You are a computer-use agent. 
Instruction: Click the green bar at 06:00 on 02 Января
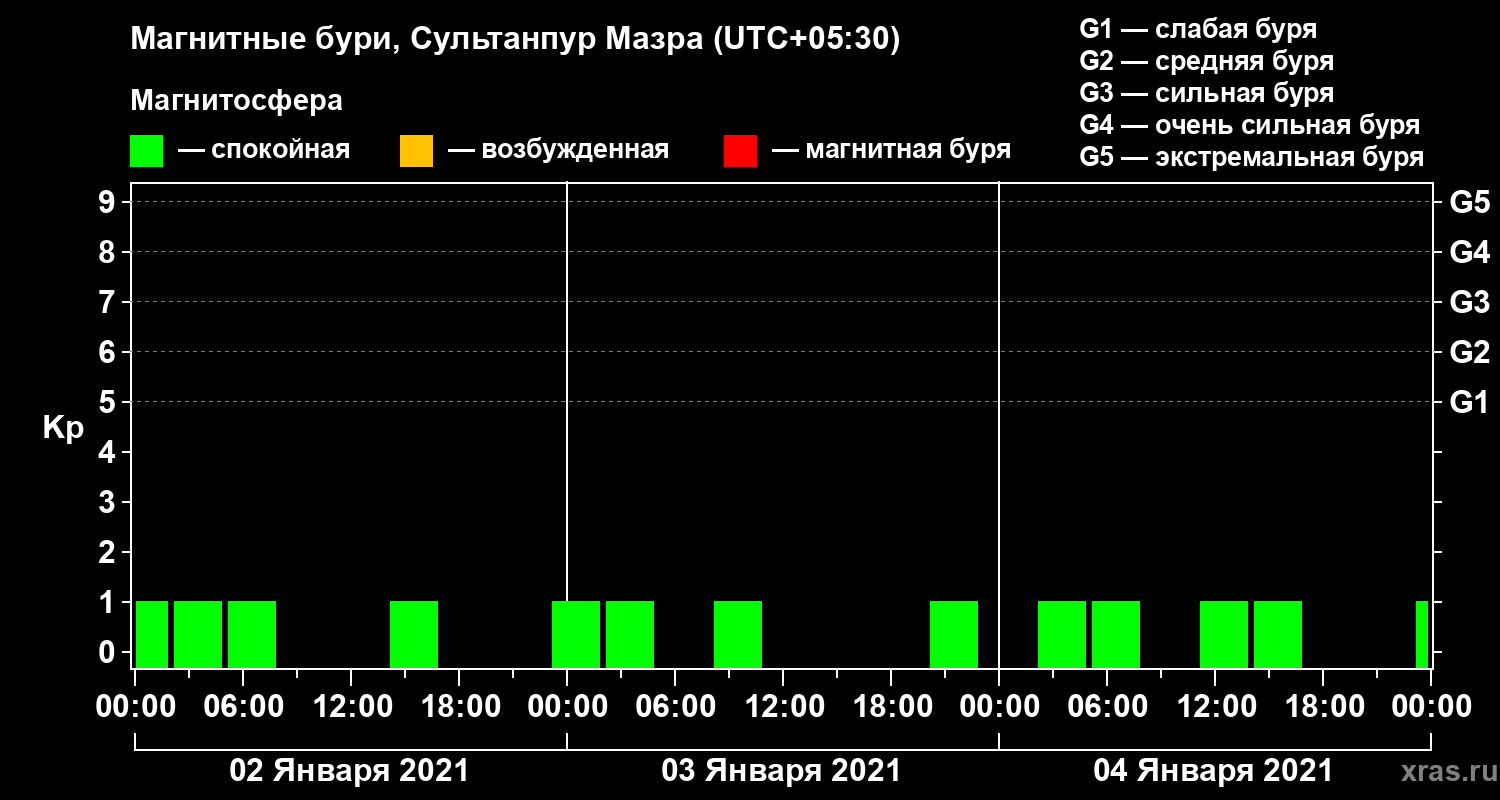(252, 634)
